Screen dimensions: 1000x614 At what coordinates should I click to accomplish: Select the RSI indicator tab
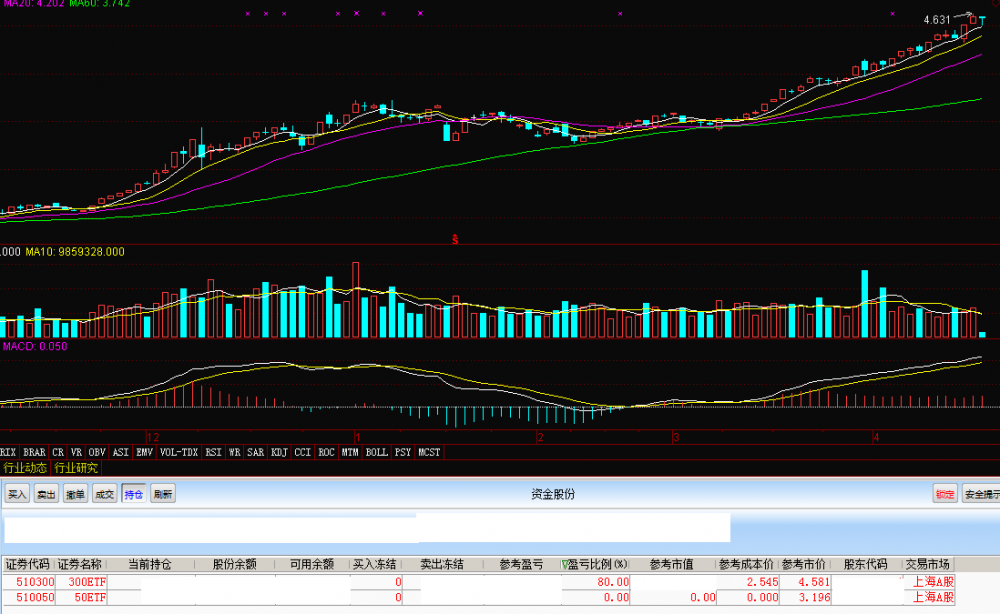point(213,452)
